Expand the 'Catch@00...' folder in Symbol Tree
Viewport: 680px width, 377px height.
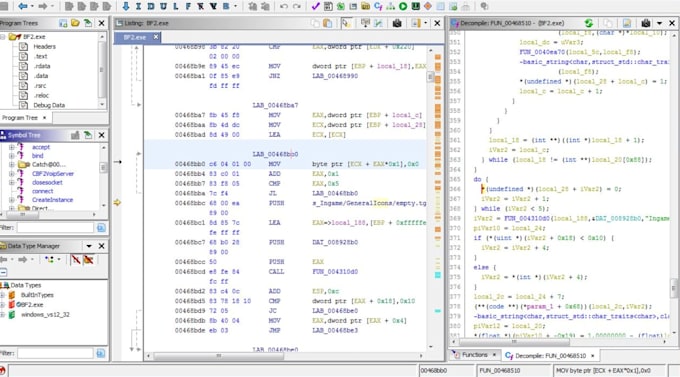point(12,164)
